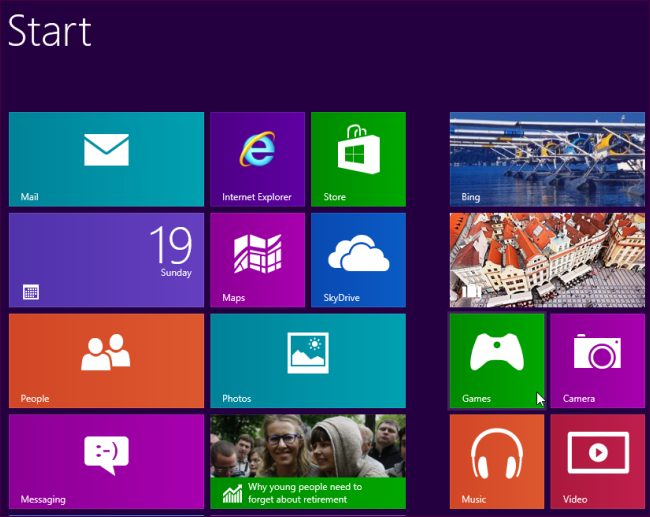Open the Mail tile

(x=106, y=159)
